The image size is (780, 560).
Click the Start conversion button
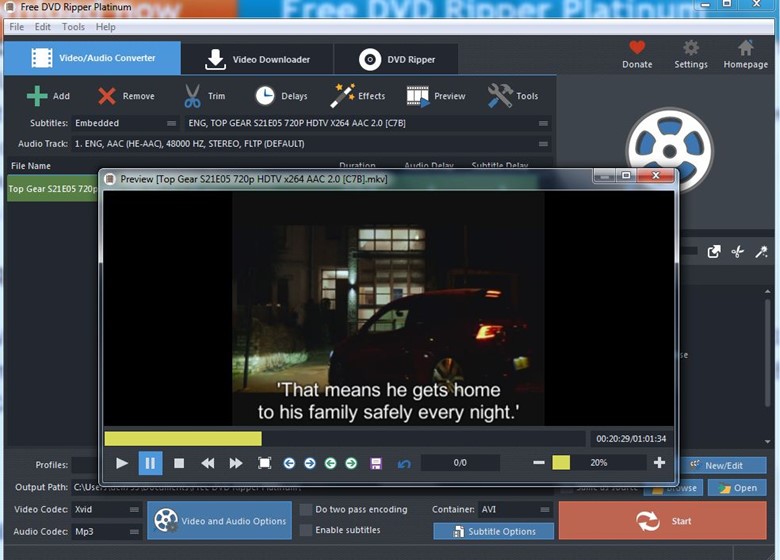(x=662, y=521)
